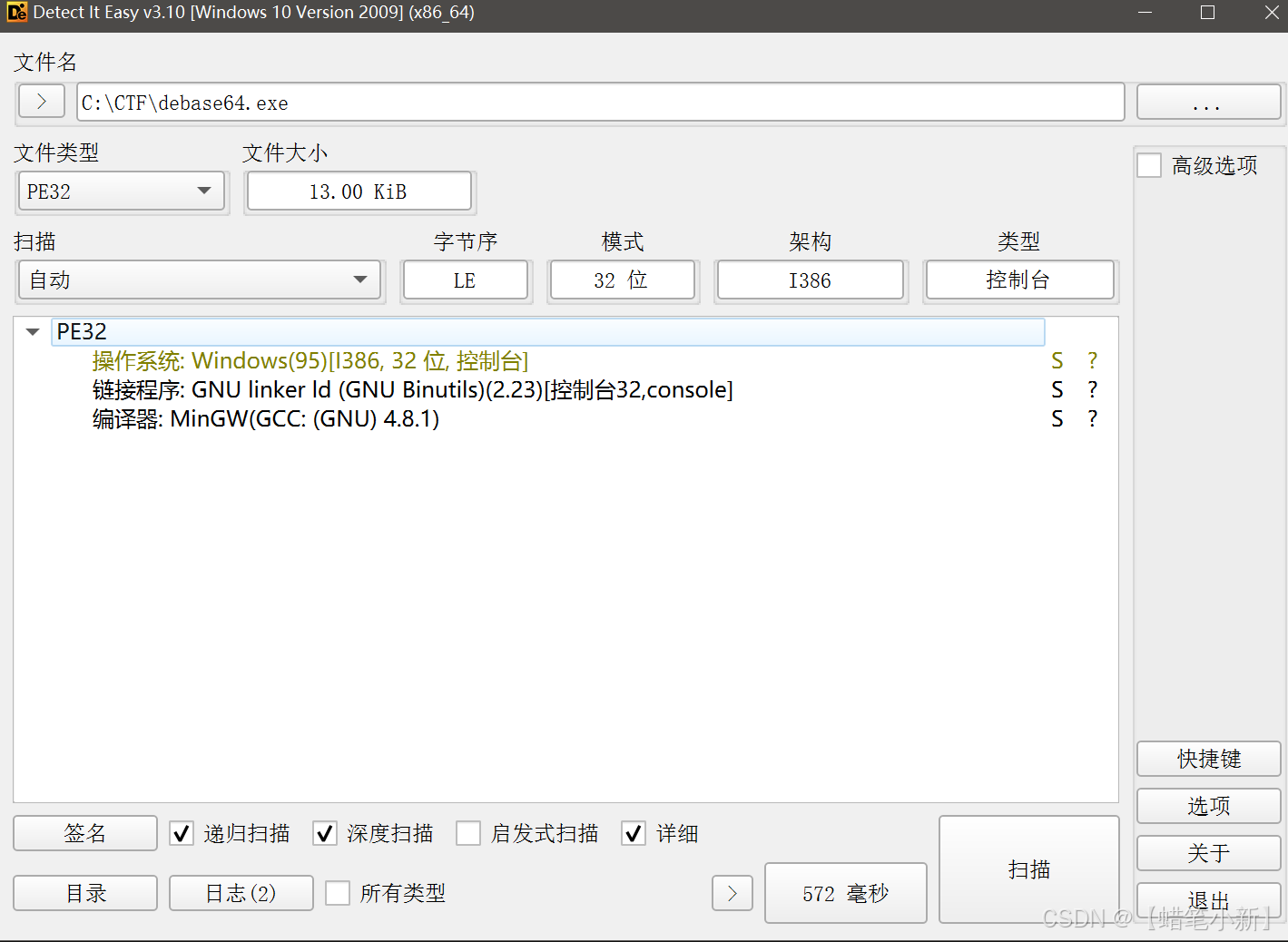
Task: Click the 572 毫秒 elapsed time button
Action: (846, 893)
